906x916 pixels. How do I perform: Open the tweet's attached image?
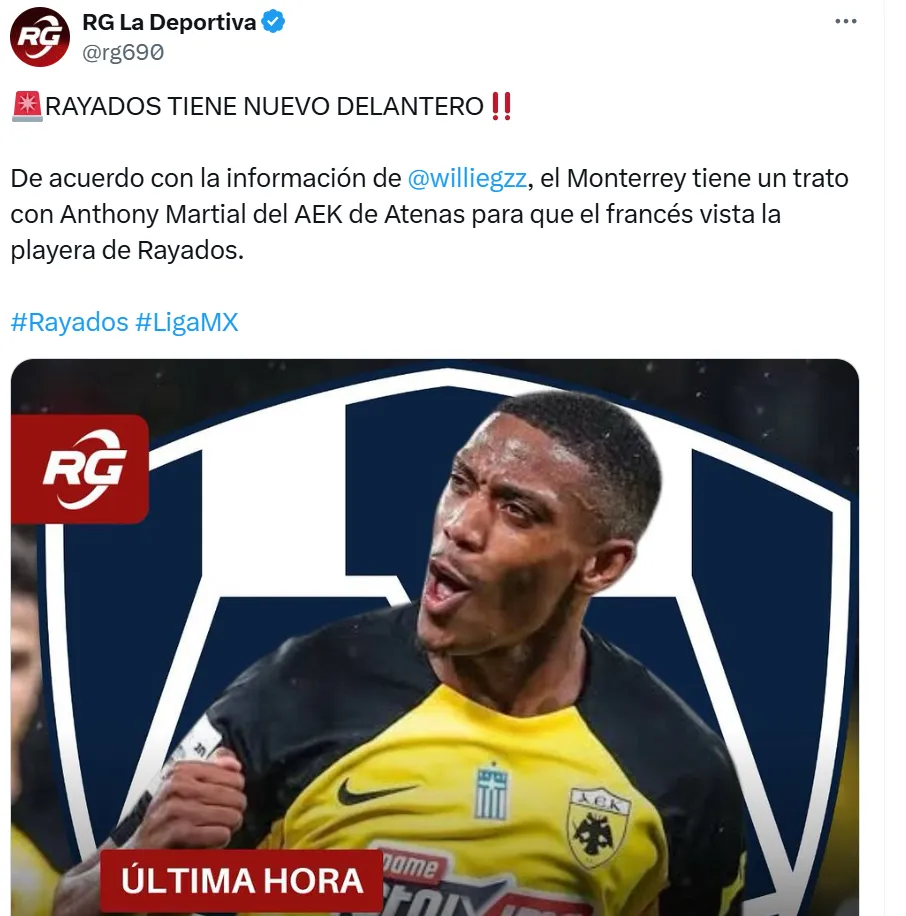tap(435, 637)
